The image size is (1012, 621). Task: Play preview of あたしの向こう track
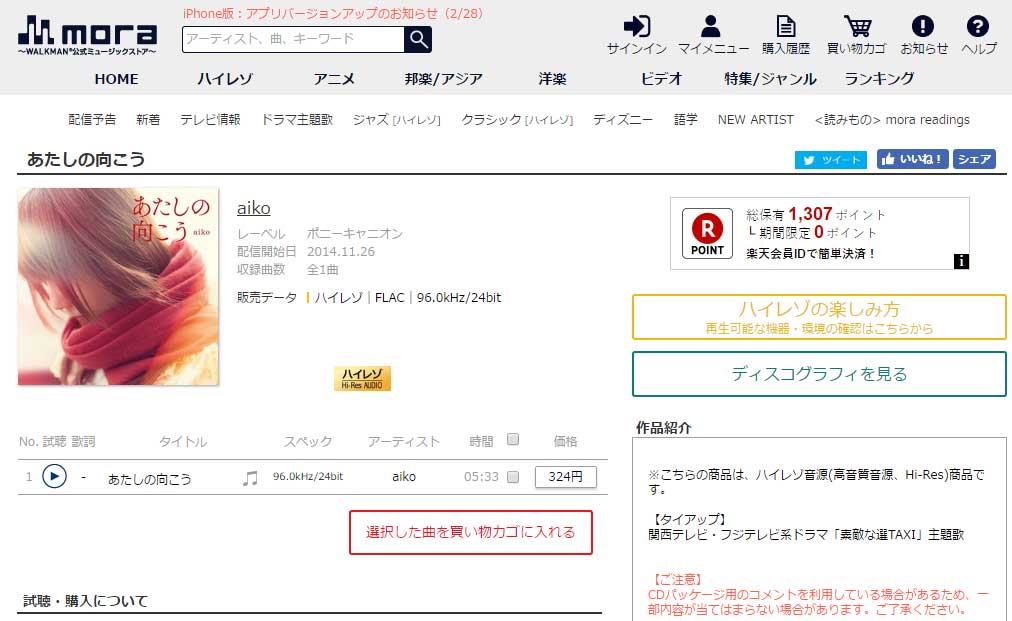(54, 476)
